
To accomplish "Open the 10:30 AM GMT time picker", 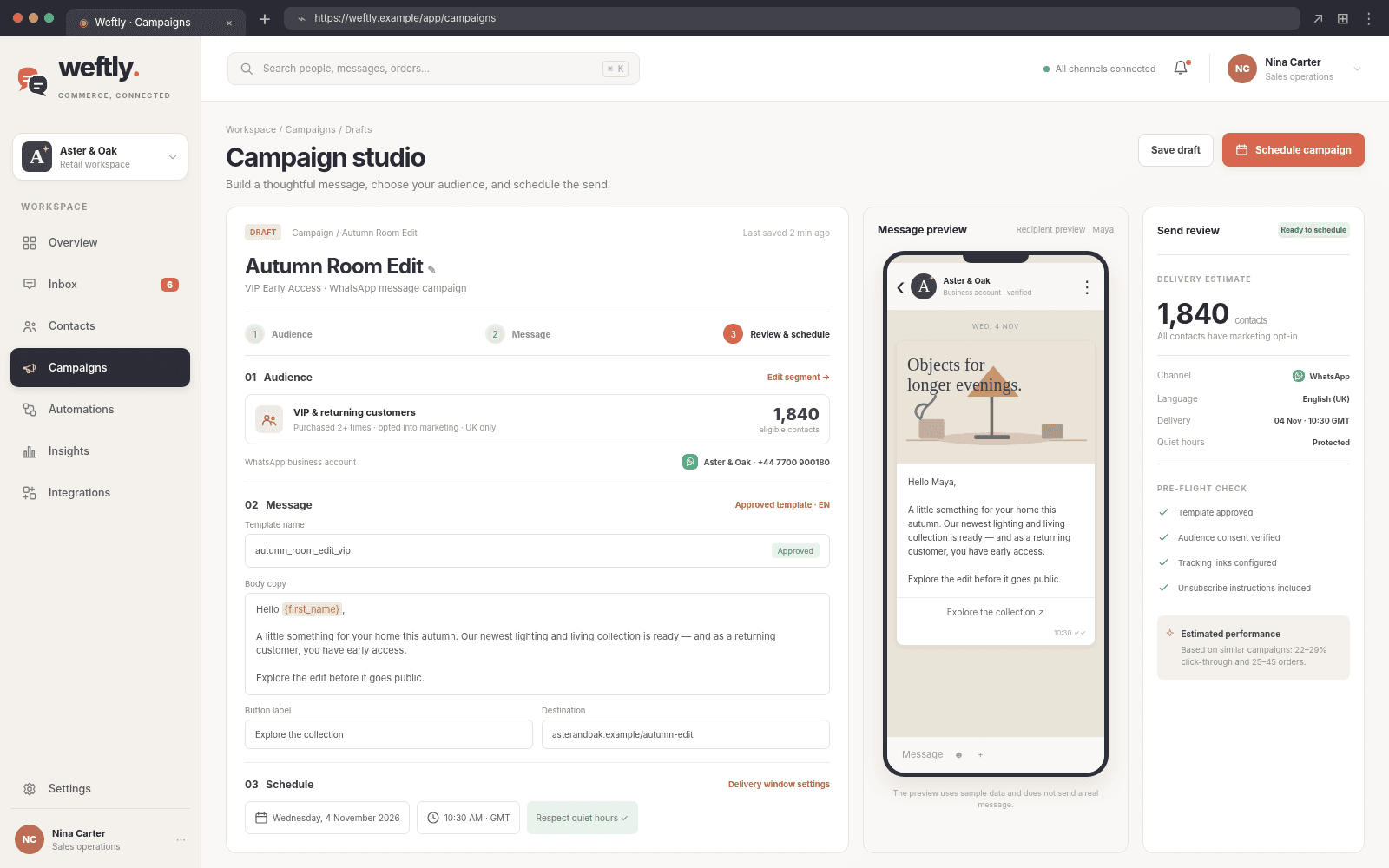I will pyautogui.click(x=469, y=818).
